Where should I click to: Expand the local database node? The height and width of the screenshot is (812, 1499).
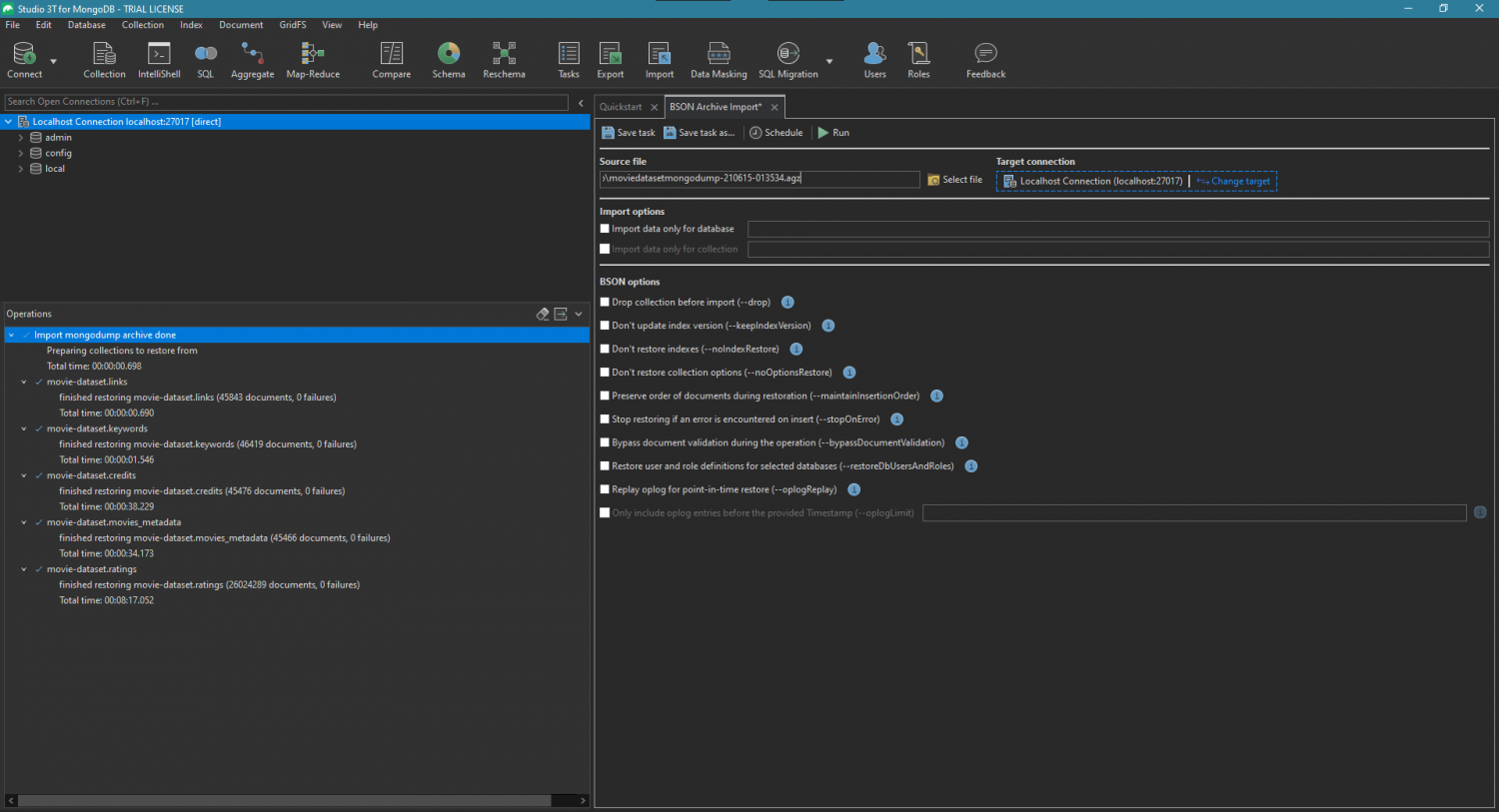tap(21, 169)
